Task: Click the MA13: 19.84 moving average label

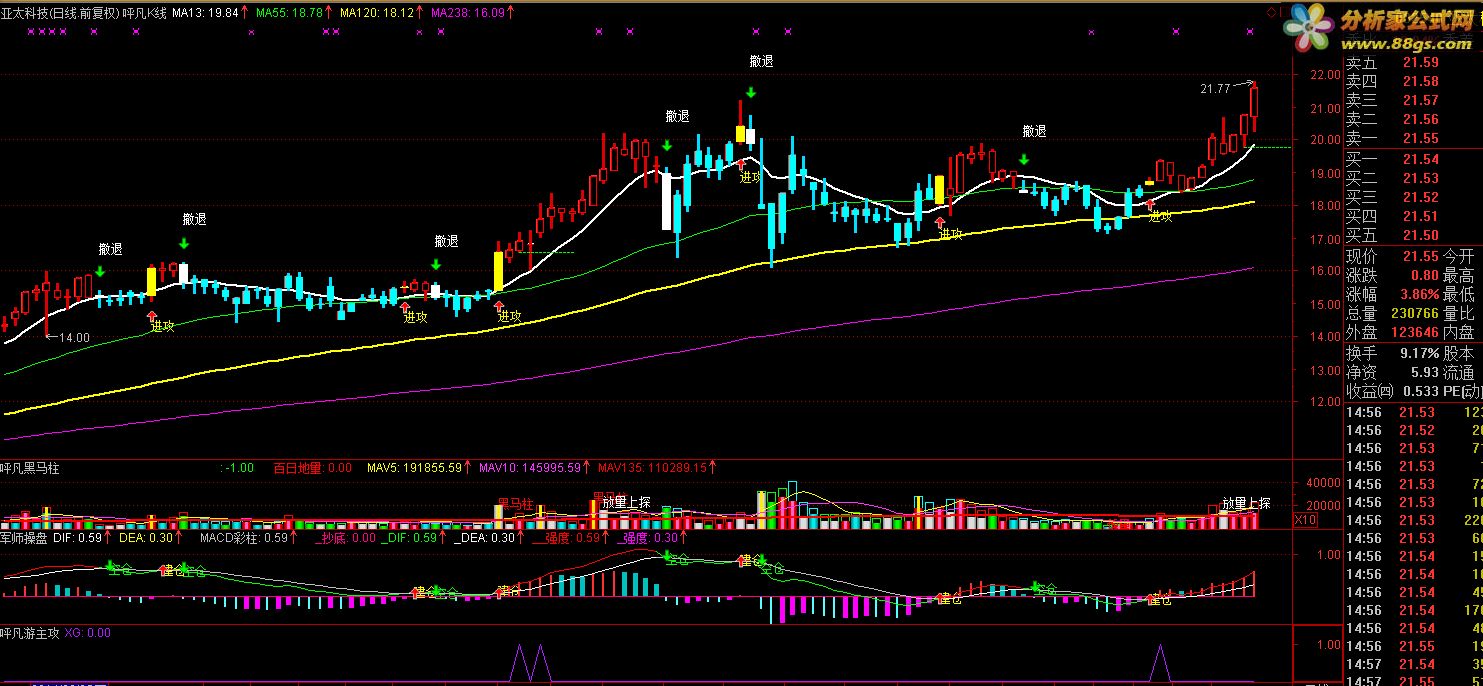Action: pos(206,13)
